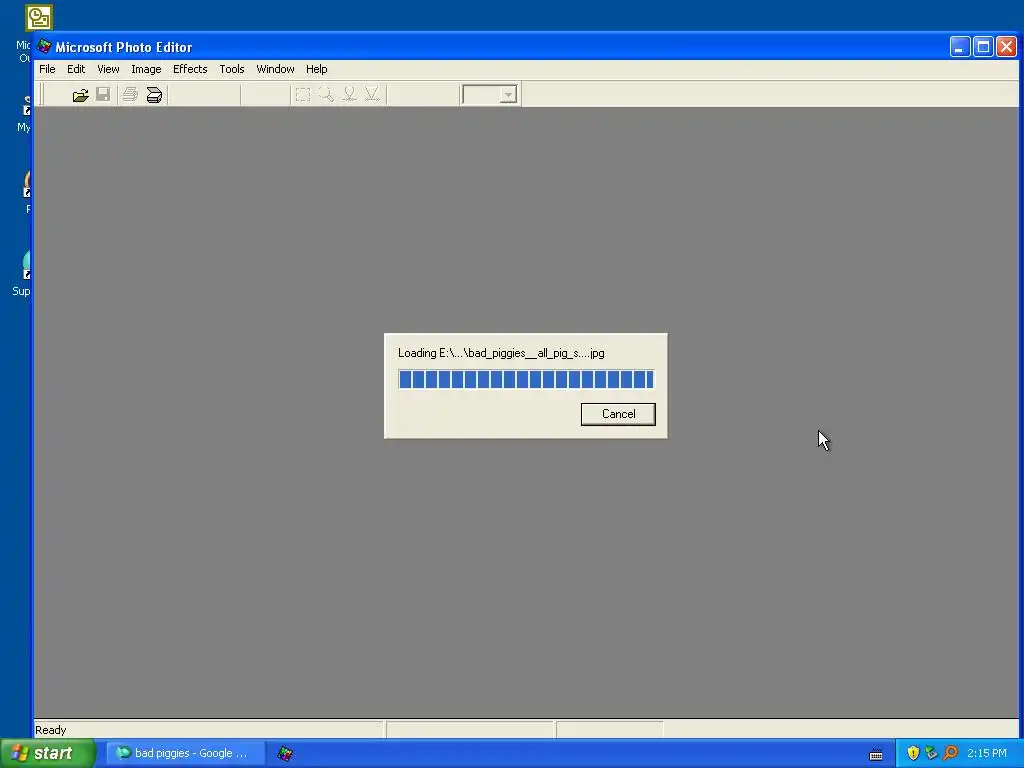Click the blue loading progress bar
This screenshot has height=768, width=1024.
click(526, 379)
